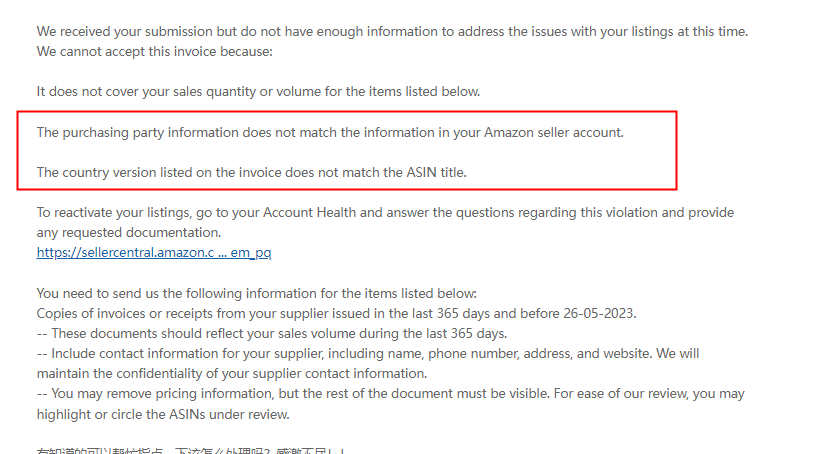Click 'We cannot accept this invoice because:' line
The height and width of the screenshot is (454, 826).
click(x=154, y=52)
